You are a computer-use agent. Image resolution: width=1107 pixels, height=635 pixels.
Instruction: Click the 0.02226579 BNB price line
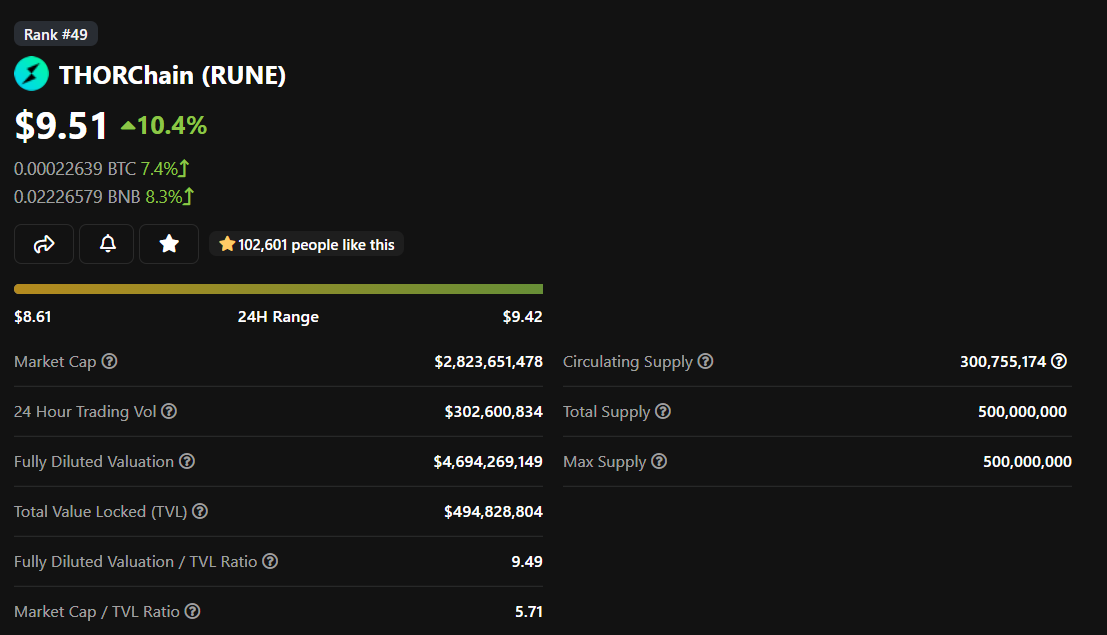(x=104, y=196)
